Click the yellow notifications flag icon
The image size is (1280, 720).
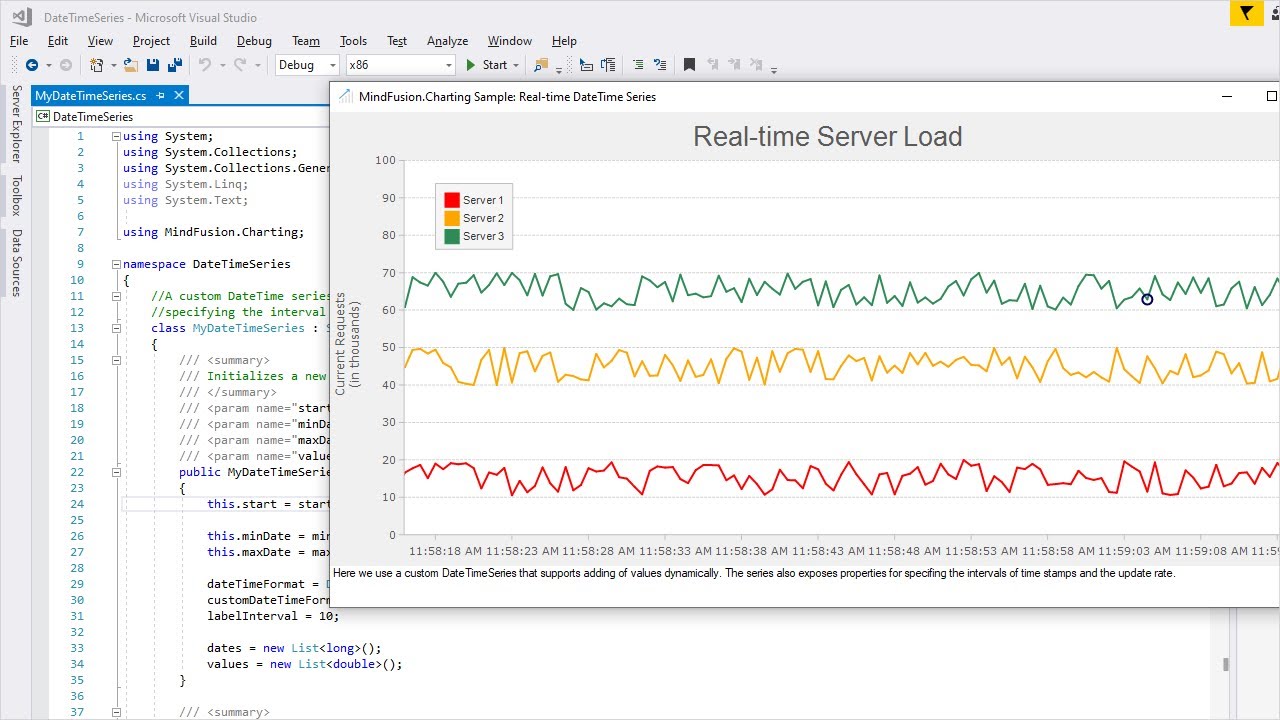[1246, 13]
